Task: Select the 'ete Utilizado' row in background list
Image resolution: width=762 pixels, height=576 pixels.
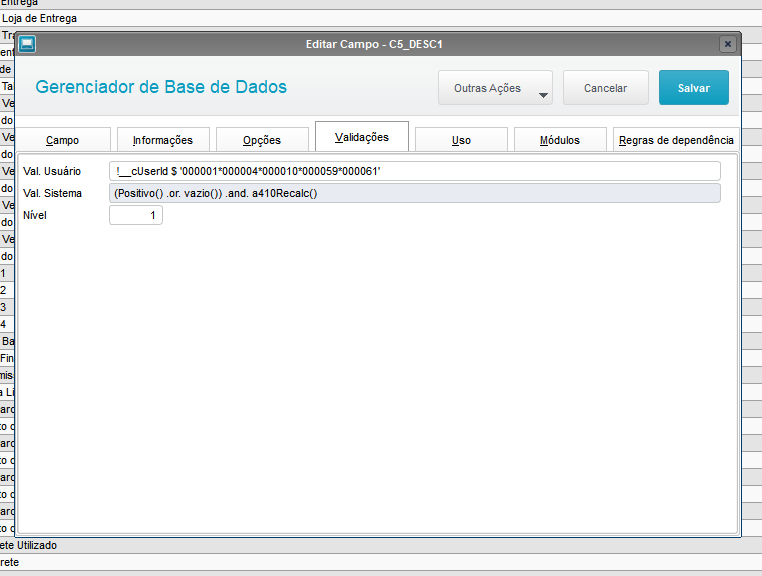Action: pyautogui.click(x=381, y=545)
